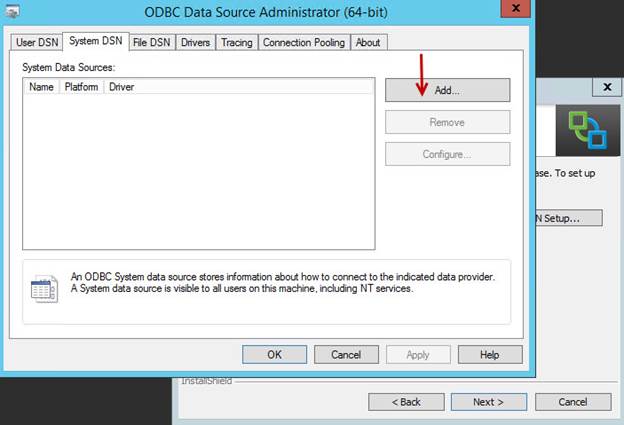Switch to Connection Pooling tab
The height and width of the screenshot is (425, 624).
[304, 43]
